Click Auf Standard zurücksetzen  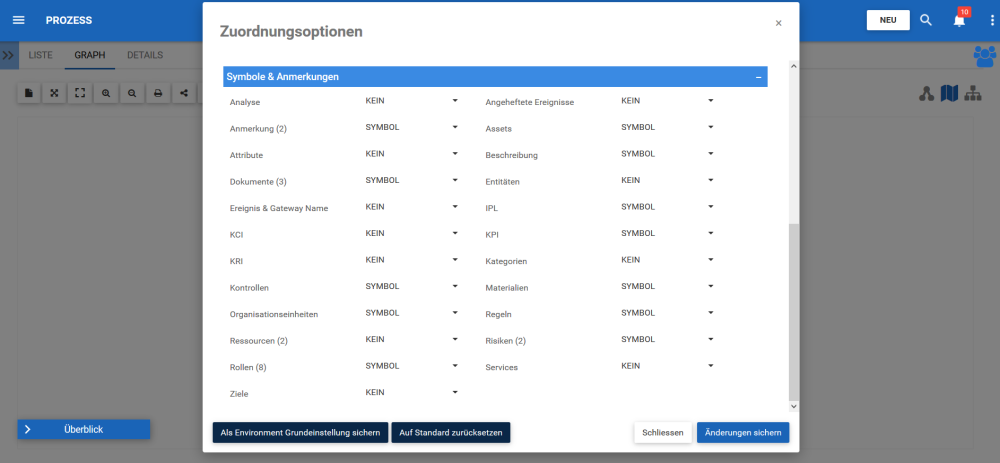tap(451, 432)
